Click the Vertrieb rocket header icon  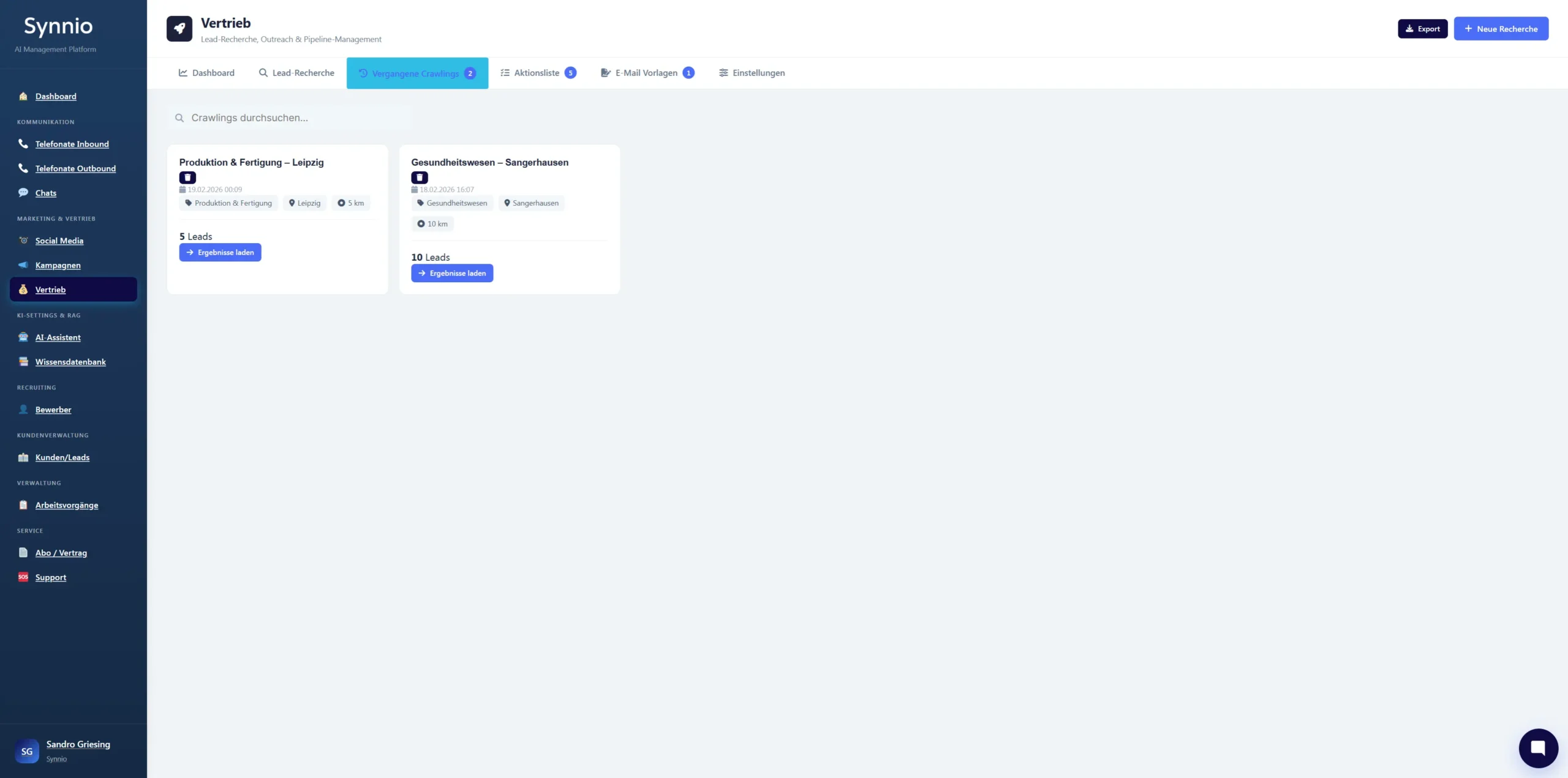click(179, 29)
